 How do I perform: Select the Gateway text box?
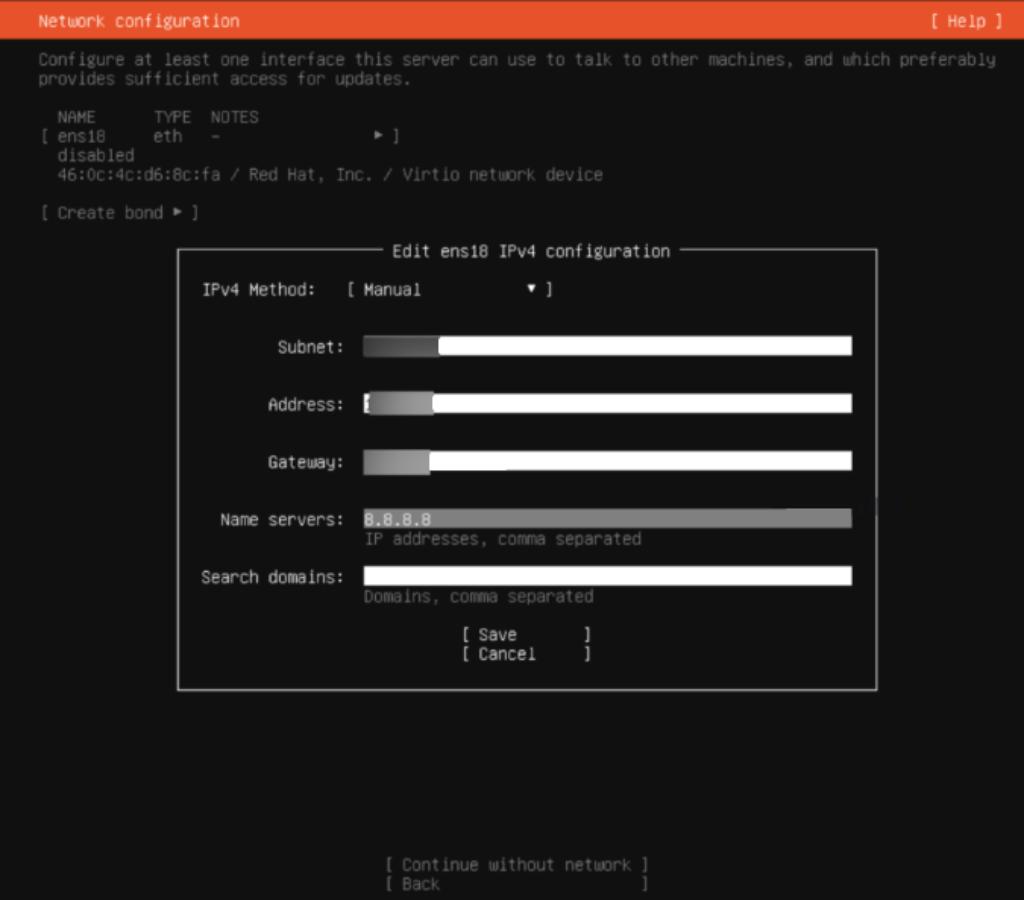click(x=607, y=461)
